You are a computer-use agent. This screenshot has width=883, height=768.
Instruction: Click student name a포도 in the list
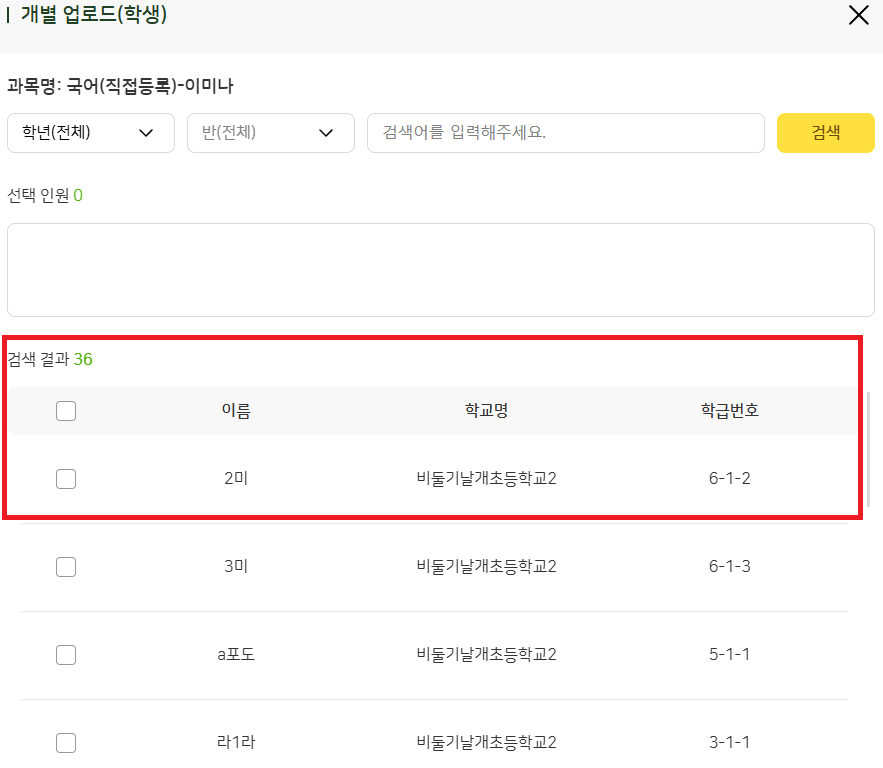pyautogui.click(x=236, y=655)
